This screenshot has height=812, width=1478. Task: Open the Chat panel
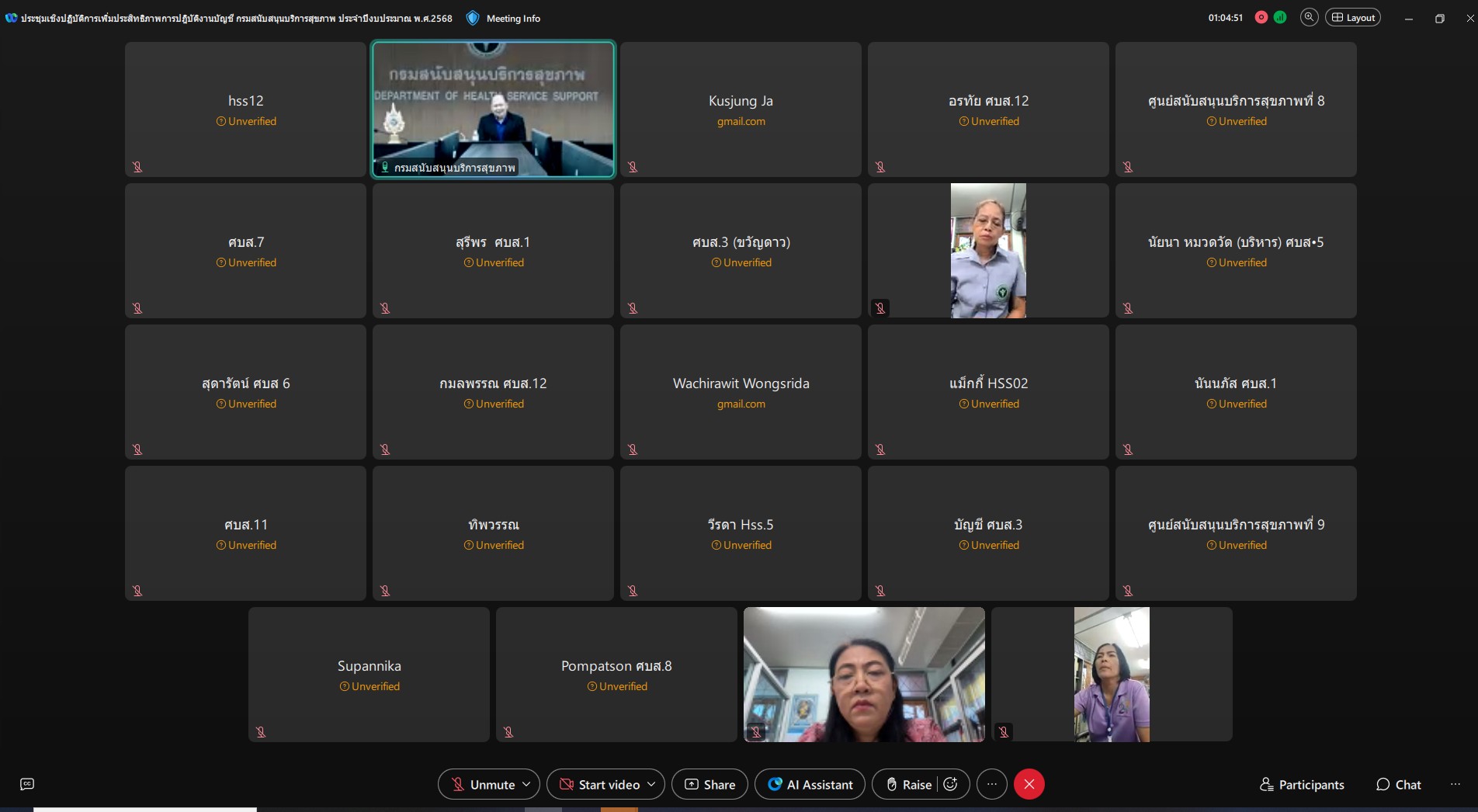coord(1398,784)
